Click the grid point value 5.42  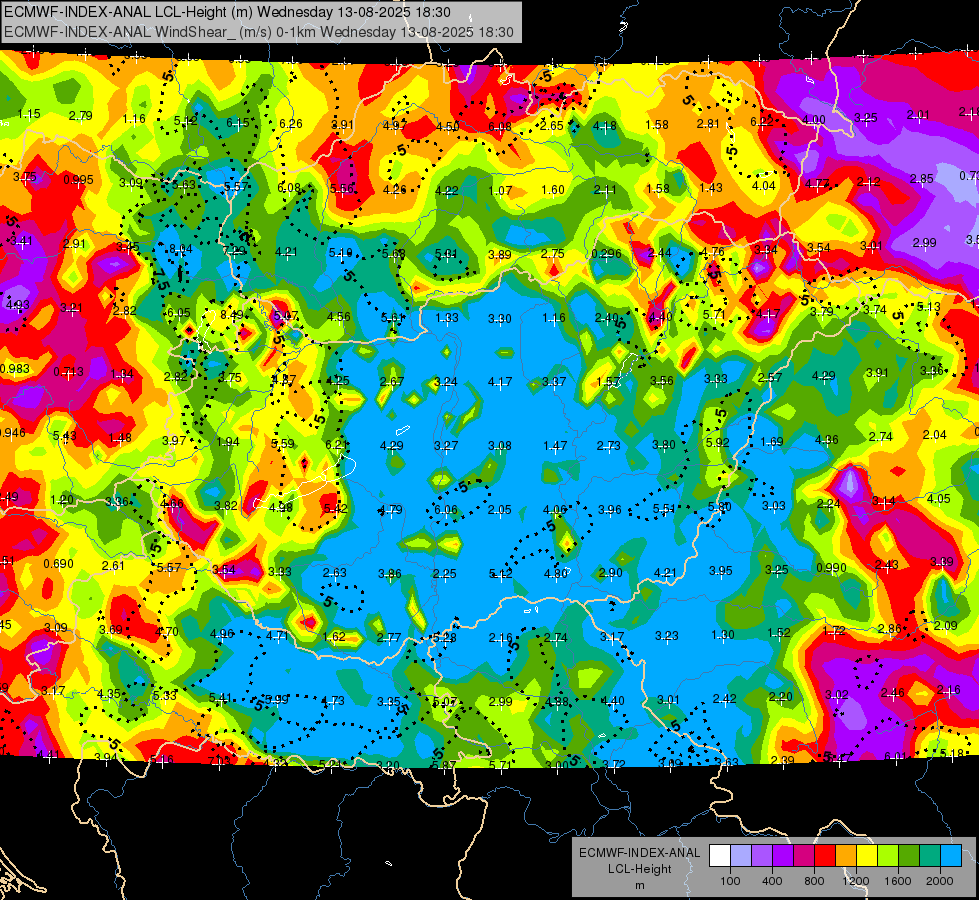click(x=336, y=508)
